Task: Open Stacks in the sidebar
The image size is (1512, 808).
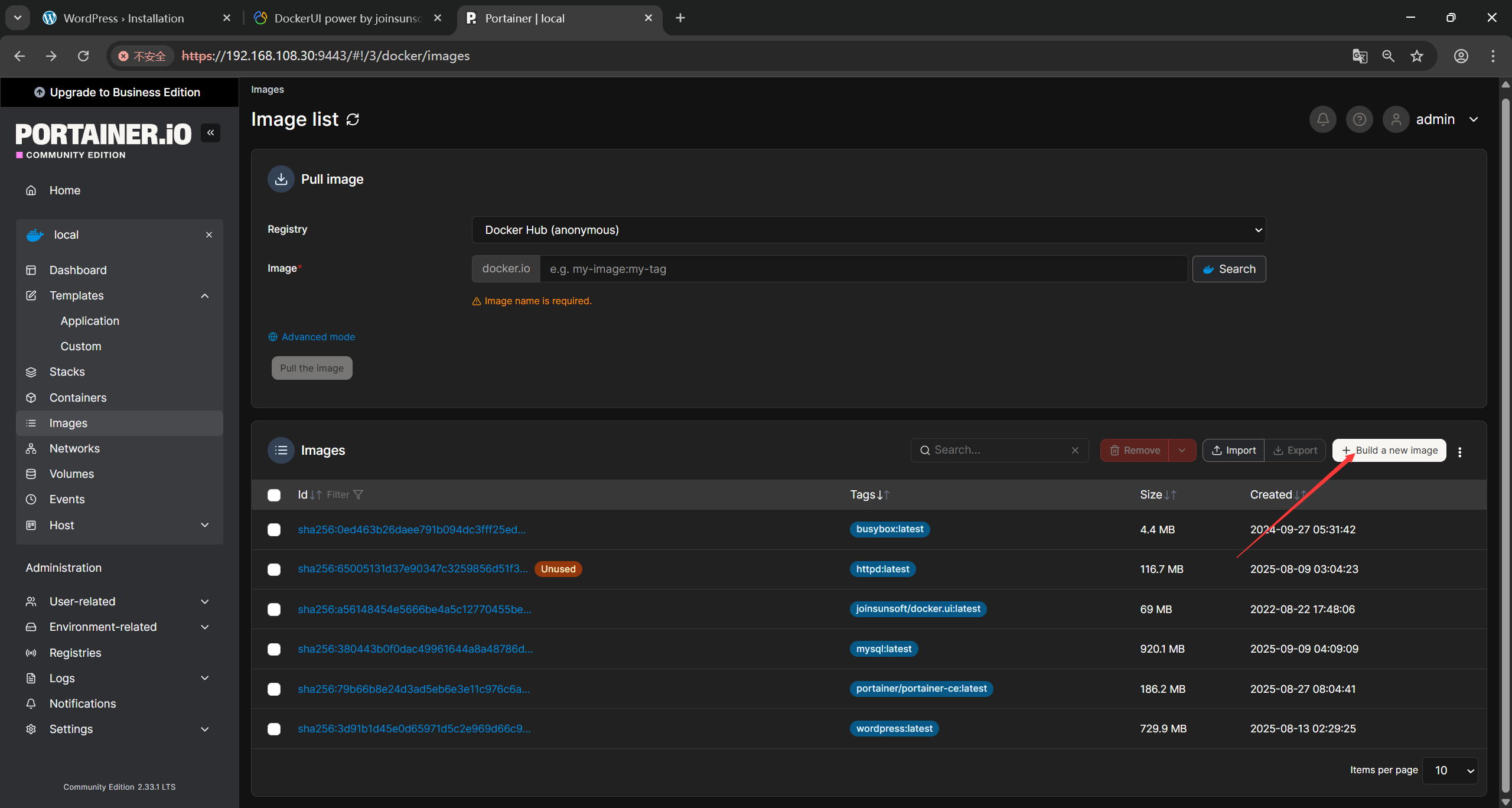Action: tap(119, 372)
